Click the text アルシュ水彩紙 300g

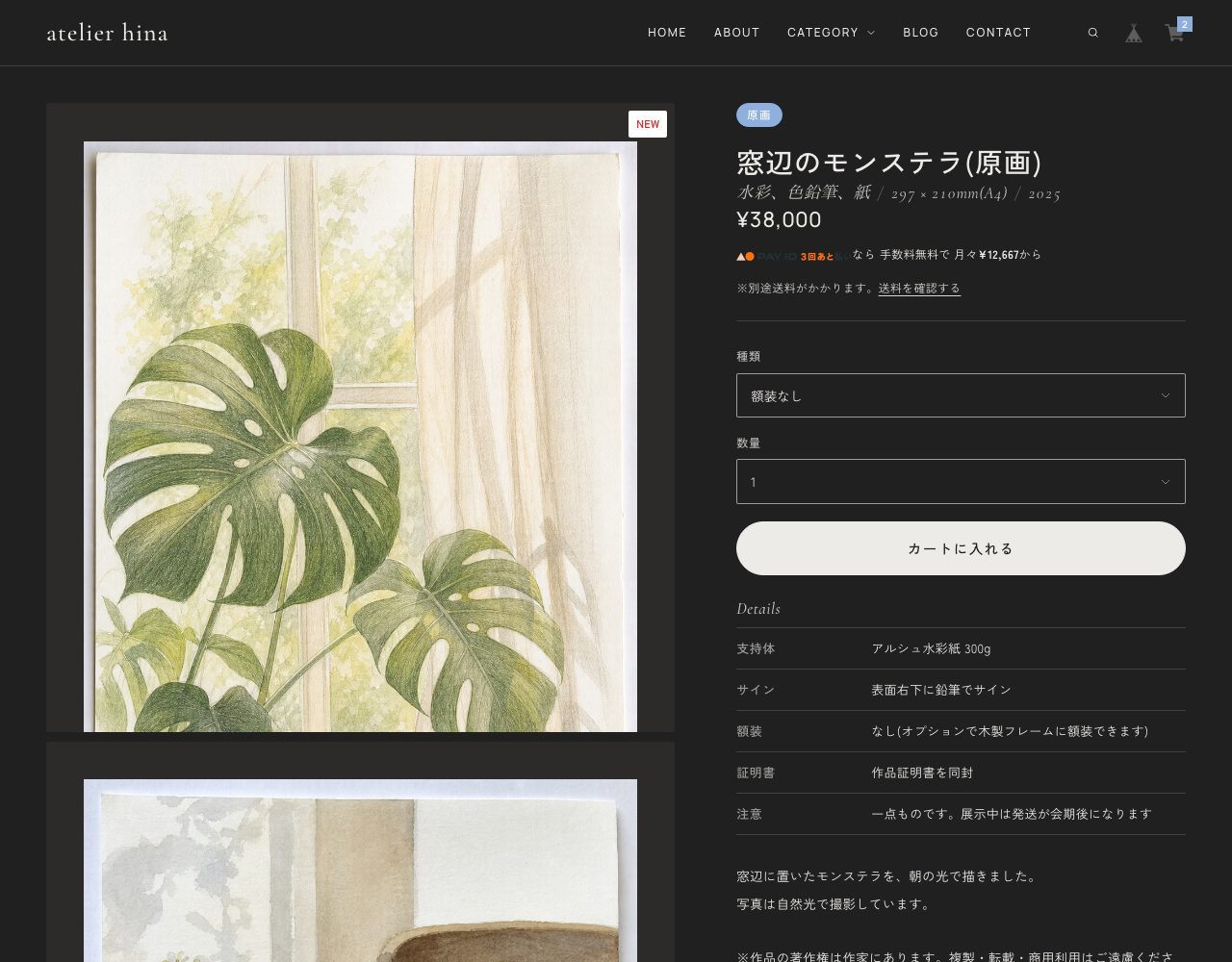pos(931,648)
